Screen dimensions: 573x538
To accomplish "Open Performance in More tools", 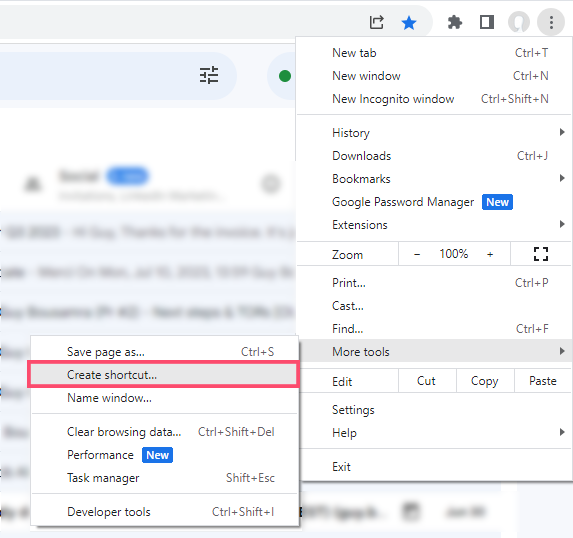I will coord(164,455).
